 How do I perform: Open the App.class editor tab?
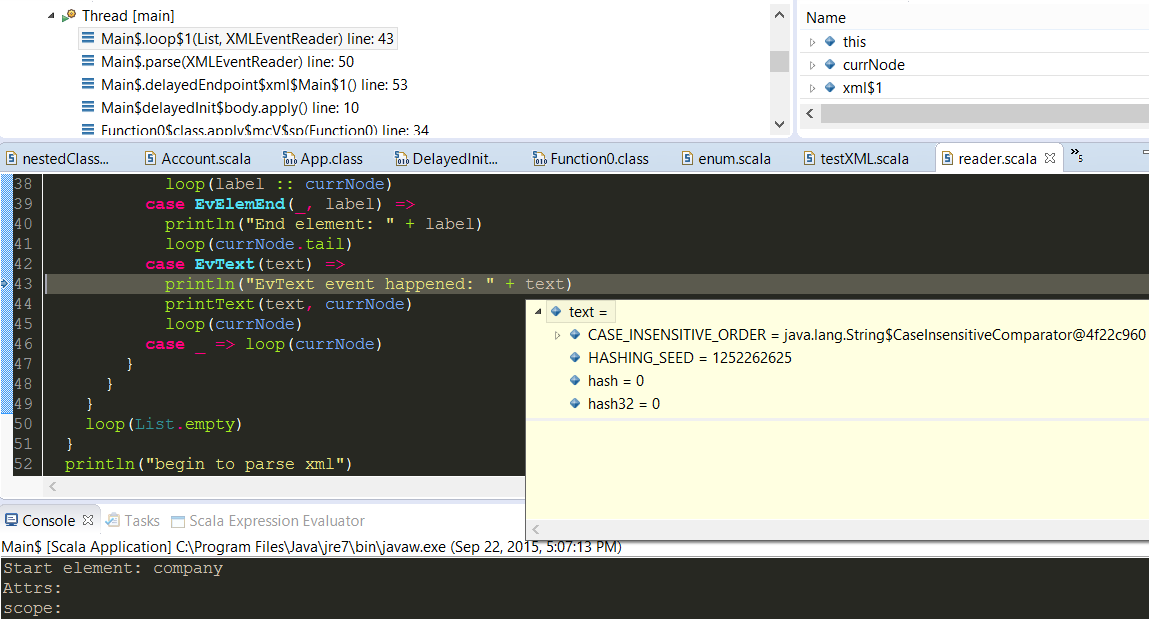pos(331,158)
